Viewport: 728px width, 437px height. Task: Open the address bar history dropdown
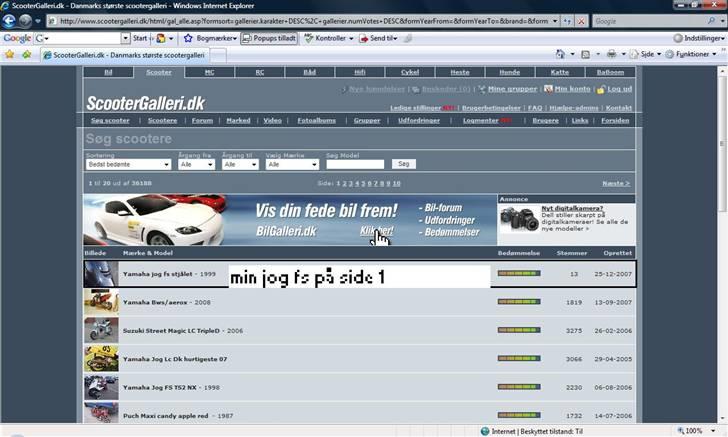(x=555, y=21)
